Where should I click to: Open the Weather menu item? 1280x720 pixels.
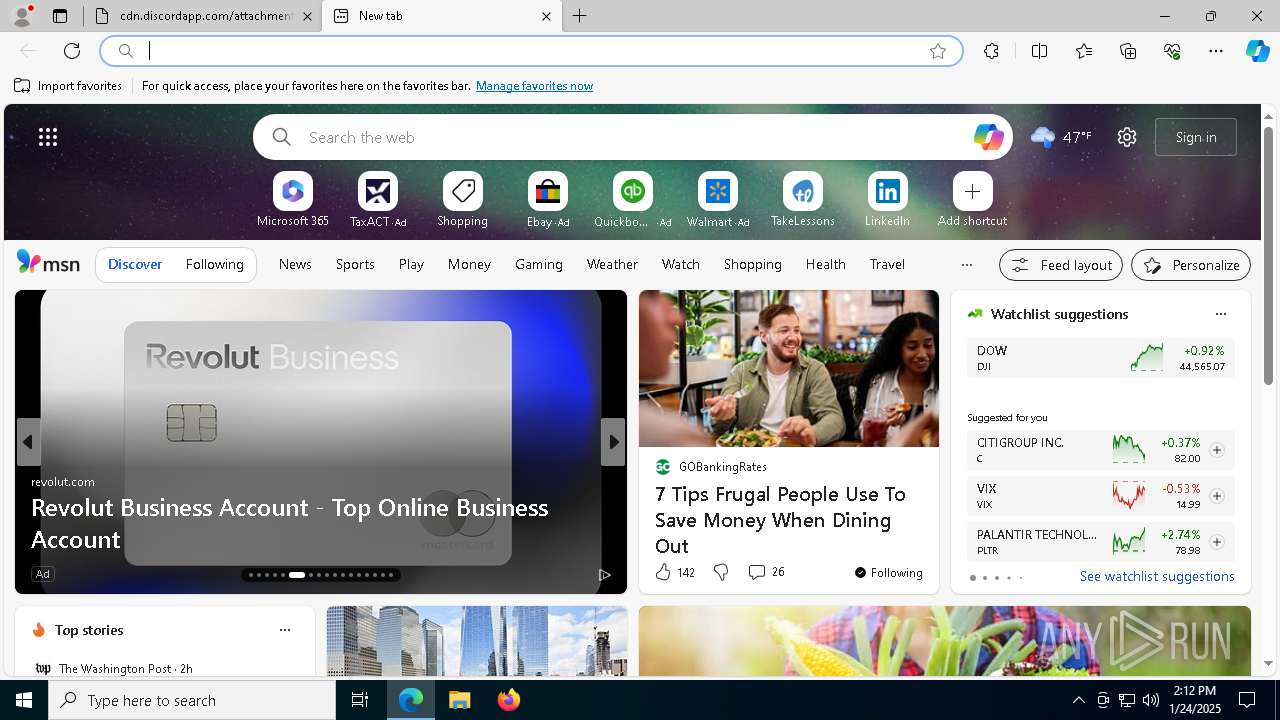click(x=612, y=264)
